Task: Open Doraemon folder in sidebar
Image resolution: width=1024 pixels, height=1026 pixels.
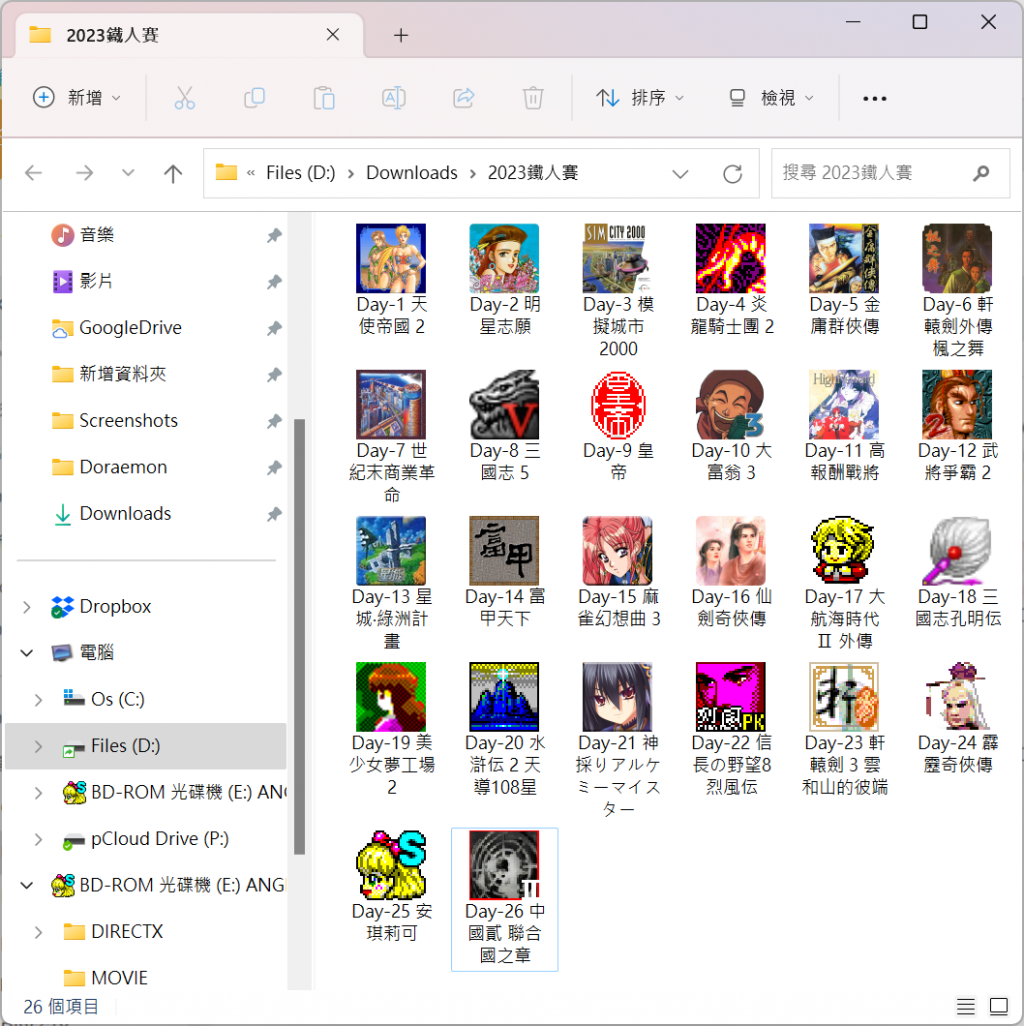Action: tap(123, 467)
